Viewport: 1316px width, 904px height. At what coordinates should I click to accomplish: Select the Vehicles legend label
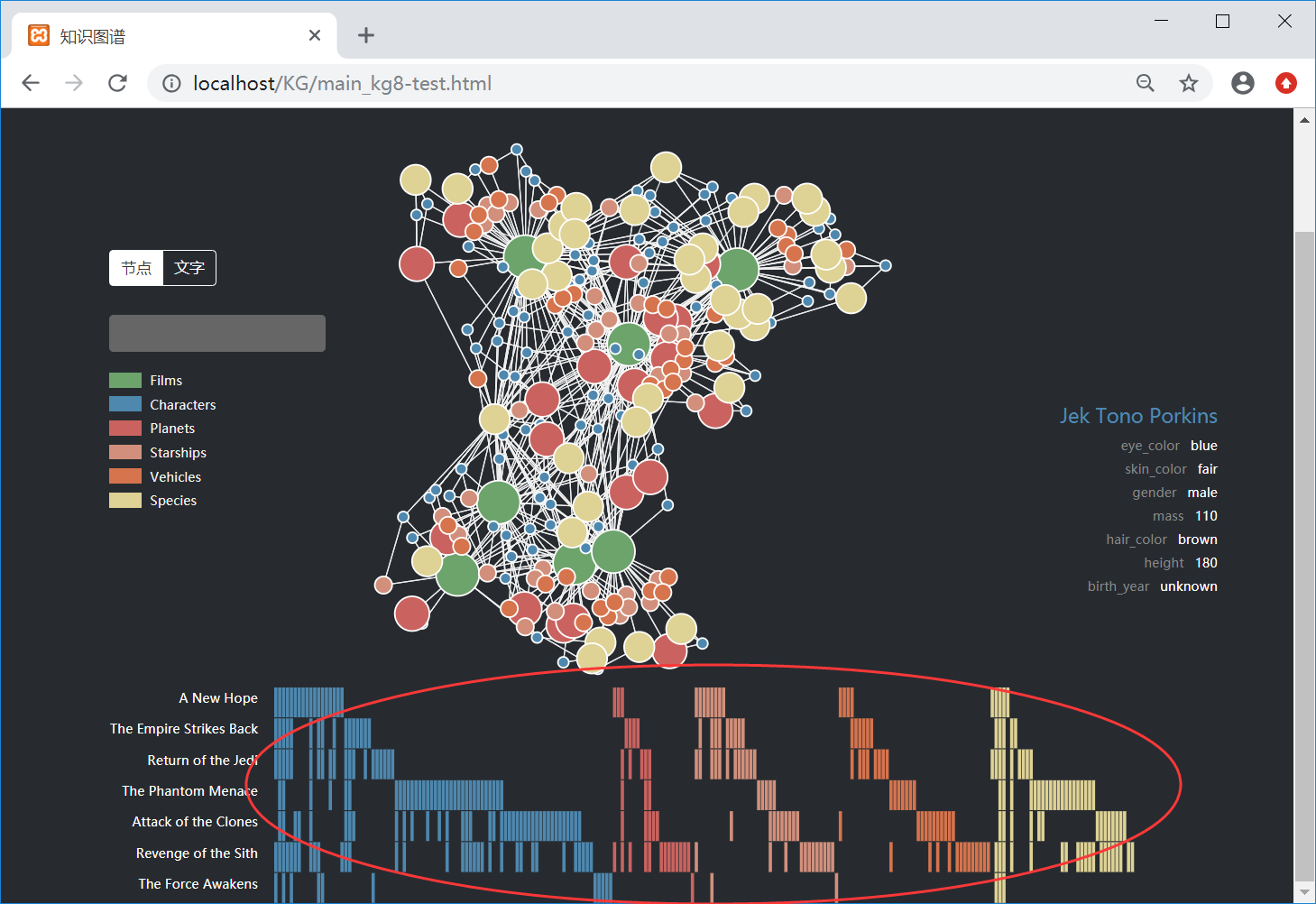pos(176,477)
